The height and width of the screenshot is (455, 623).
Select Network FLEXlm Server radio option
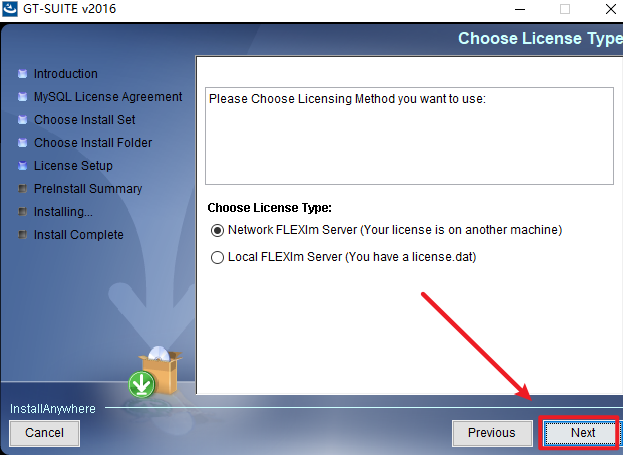217,230
